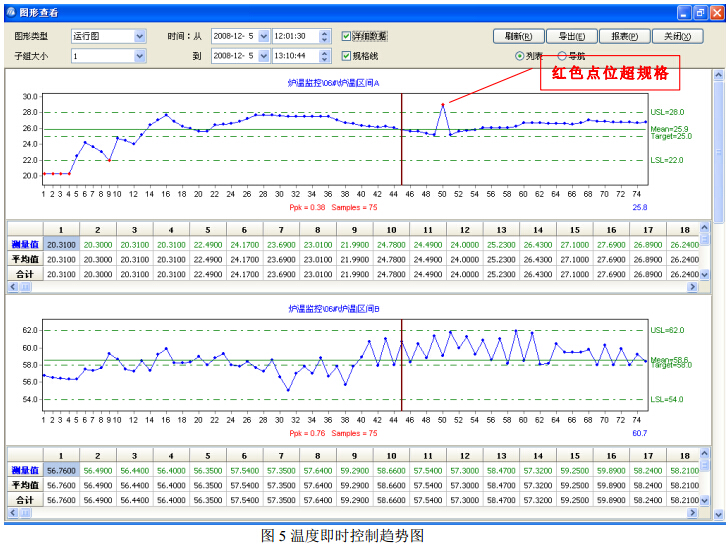This screenshot has width=728, height=545.
Task: Click the end time field showing 13:10:44
Action: click(294, 56)
